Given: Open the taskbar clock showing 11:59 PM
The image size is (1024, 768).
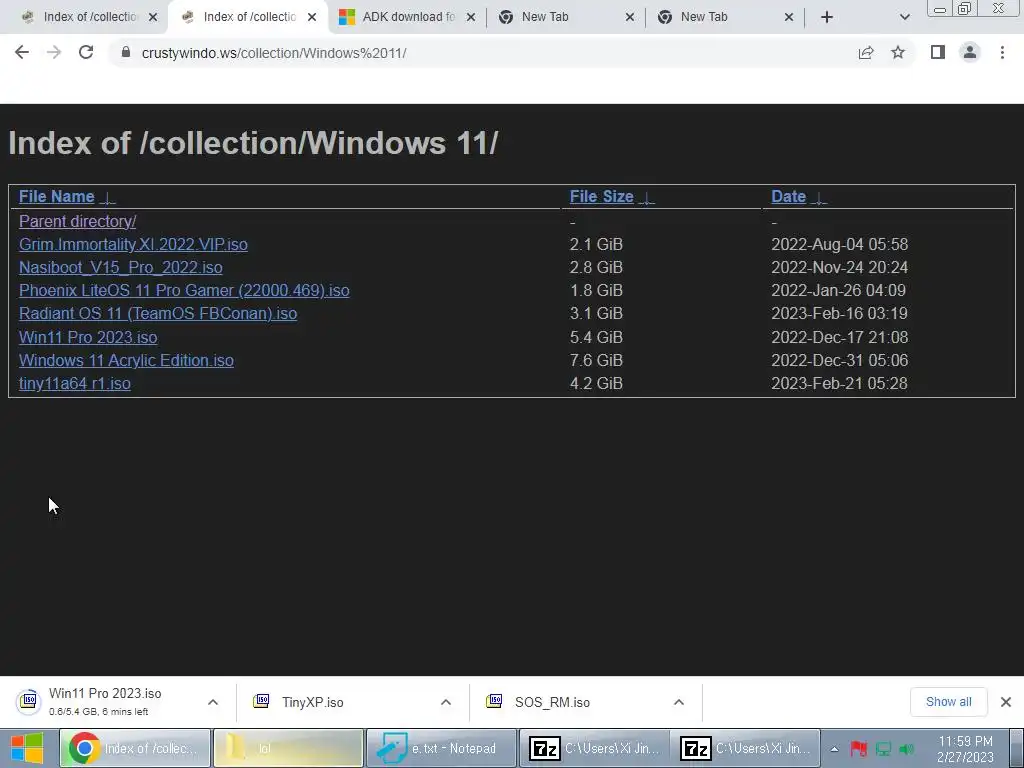Looking at the screenshot, I should 965,749.
